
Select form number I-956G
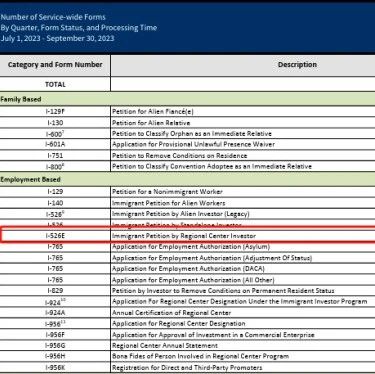[55, 345]
